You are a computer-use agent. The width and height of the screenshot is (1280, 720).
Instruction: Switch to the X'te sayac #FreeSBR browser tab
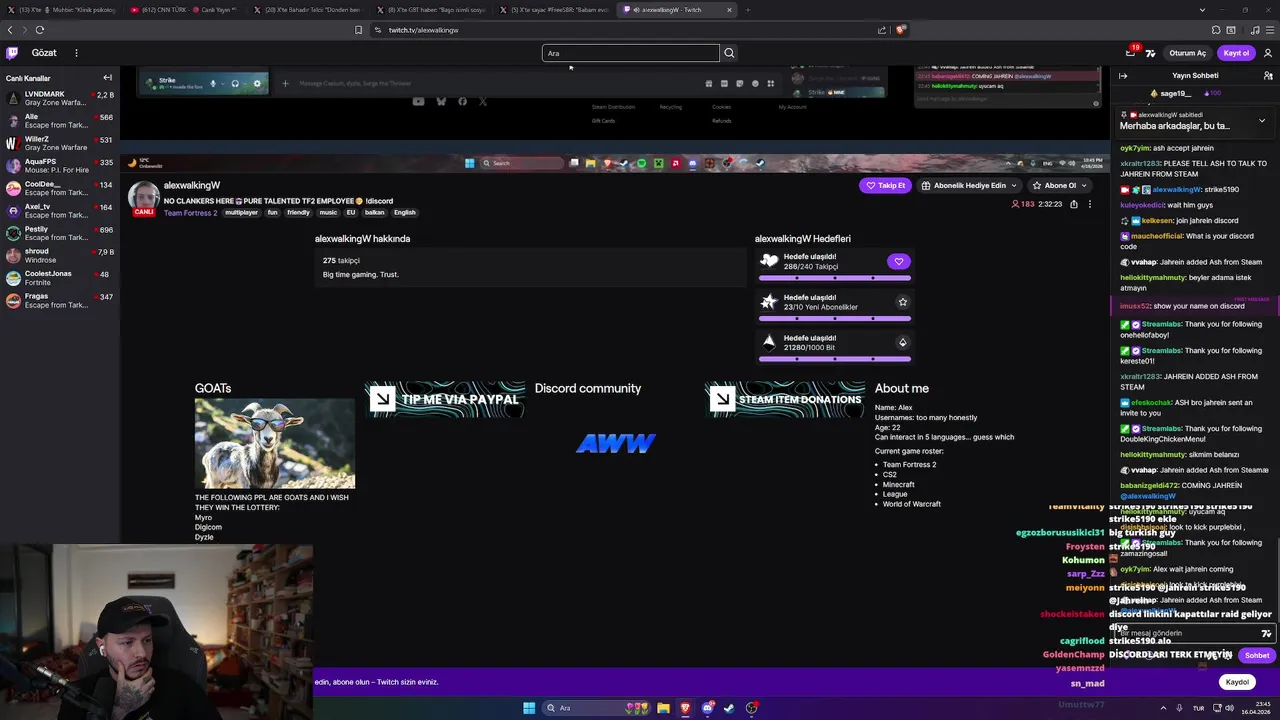[552, 10]
